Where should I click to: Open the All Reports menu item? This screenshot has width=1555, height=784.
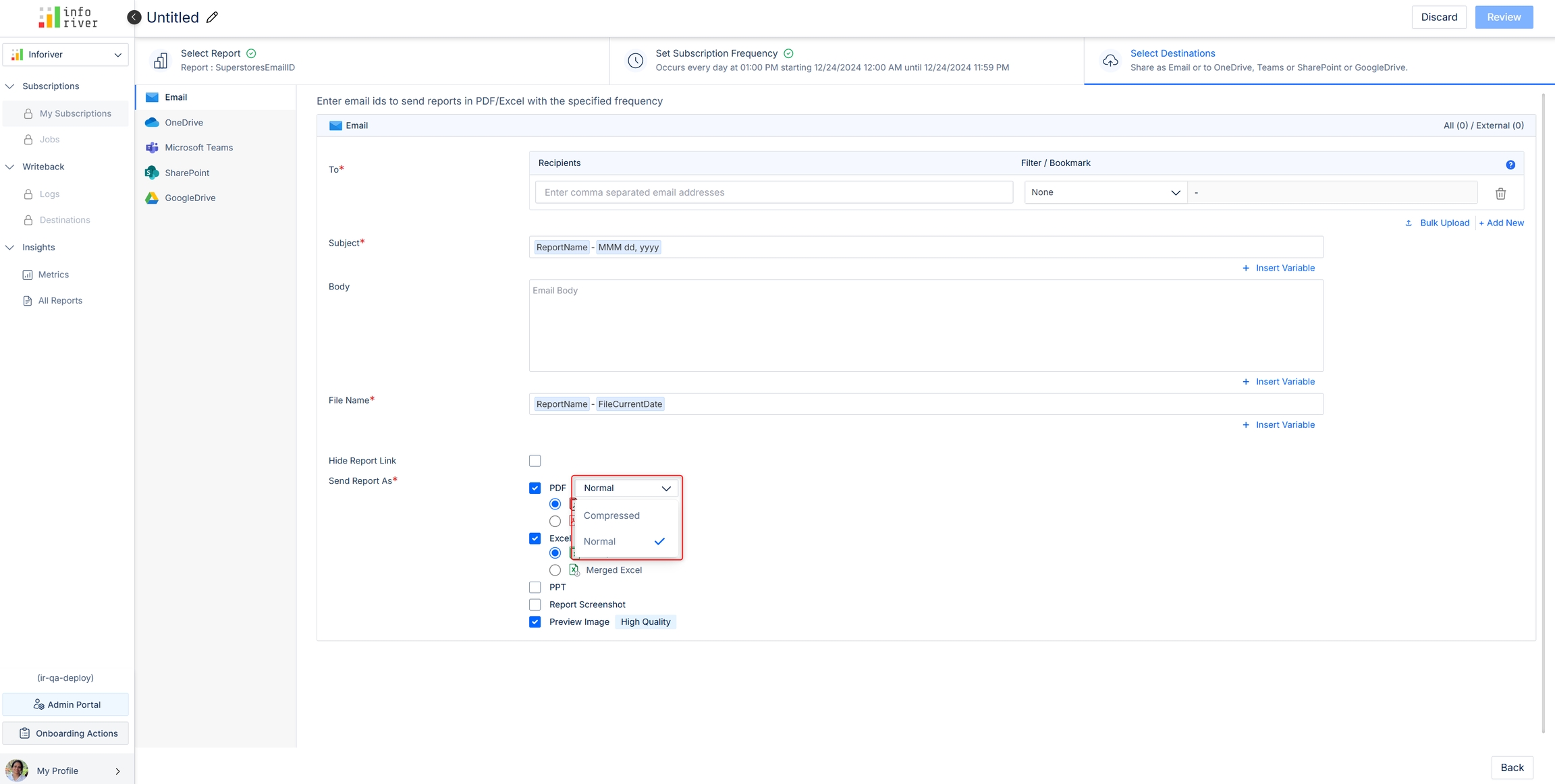(60, 301)
